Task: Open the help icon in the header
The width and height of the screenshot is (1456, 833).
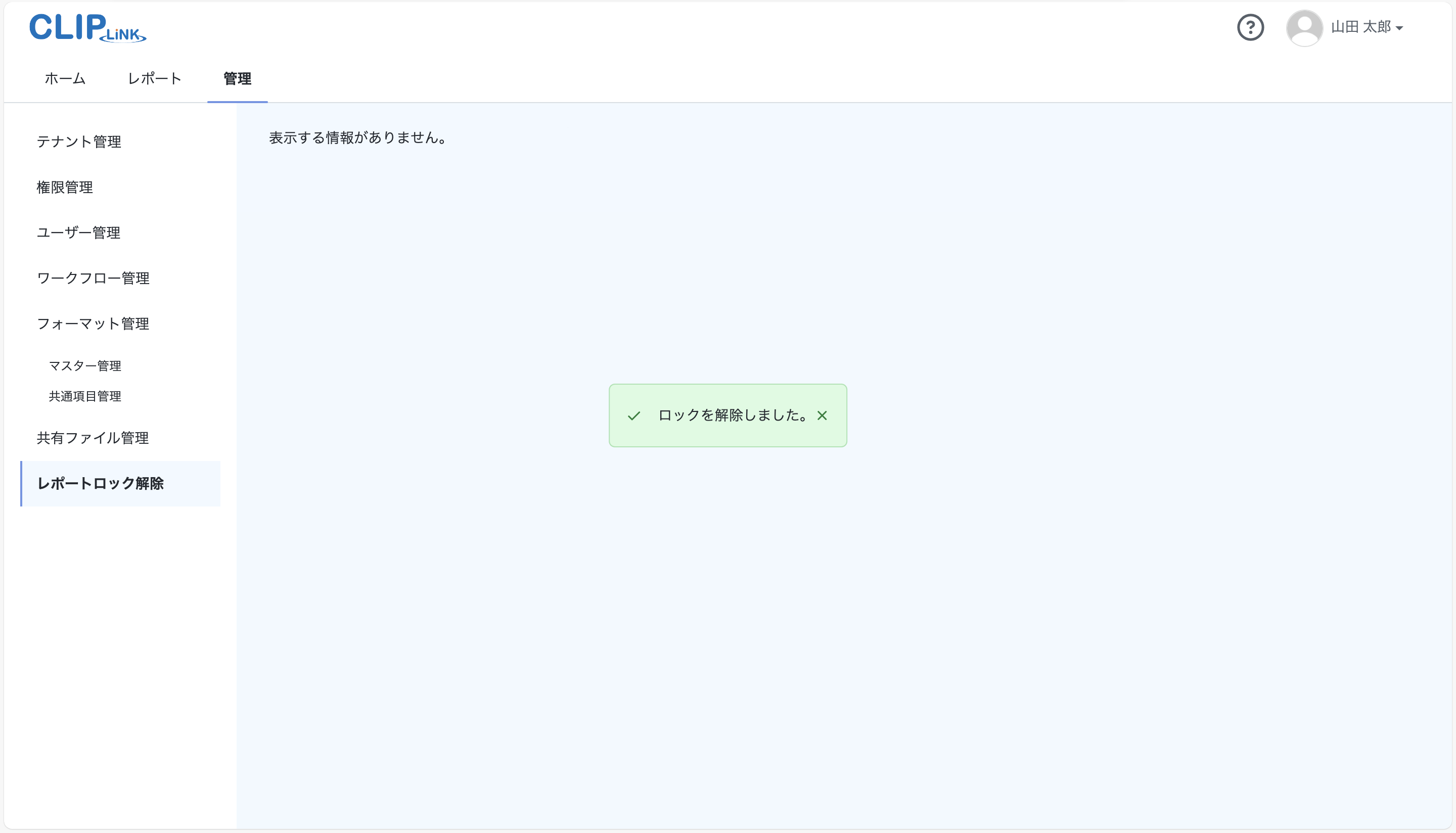Action: point(1251,27)
